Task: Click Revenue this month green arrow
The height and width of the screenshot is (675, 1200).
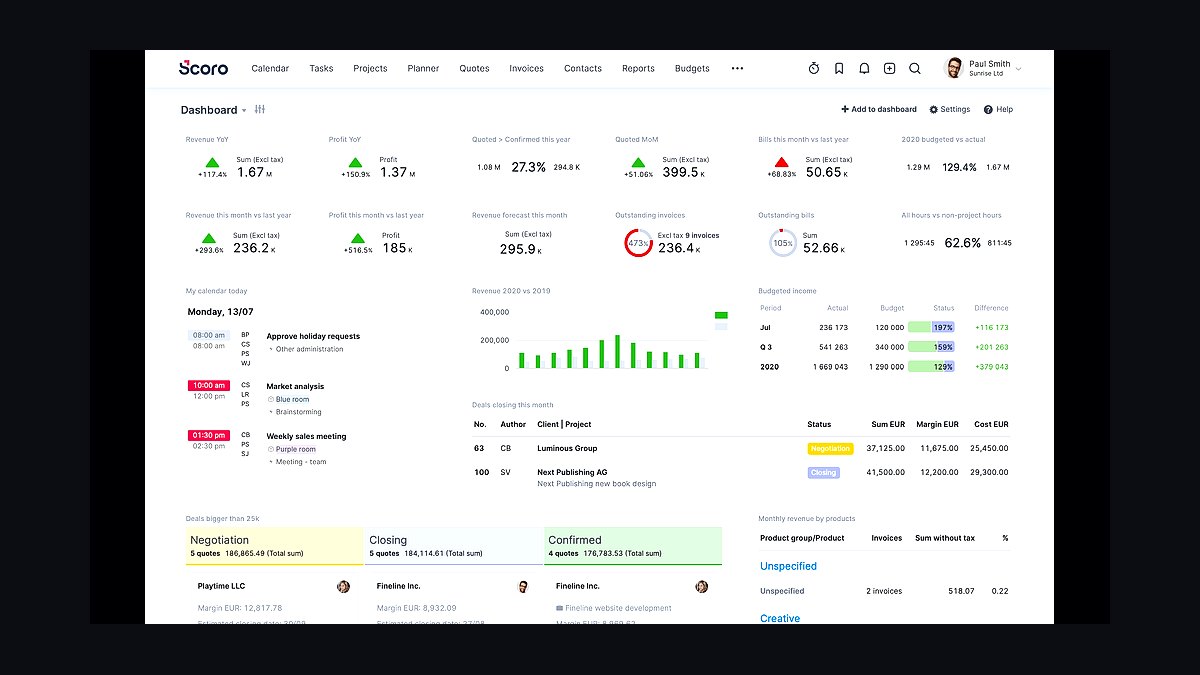Action: (x=208, y=238)
